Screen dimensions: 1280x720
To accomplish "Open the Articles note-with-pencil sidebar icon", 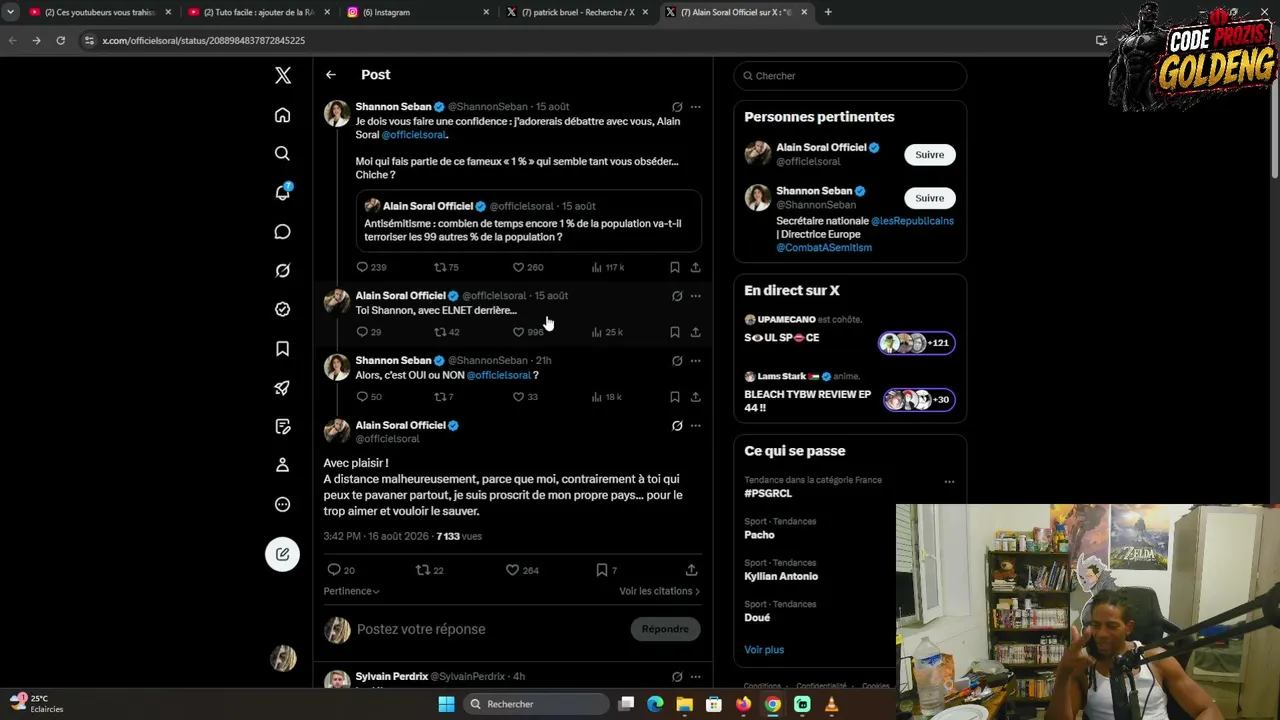I will 282,426.
